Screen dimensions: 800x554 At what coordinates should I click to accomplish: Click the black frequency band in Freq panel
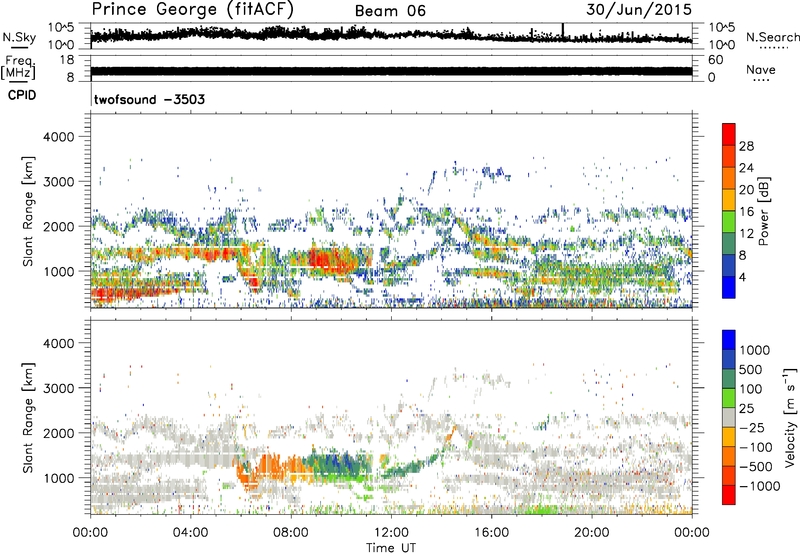[391, 71]
